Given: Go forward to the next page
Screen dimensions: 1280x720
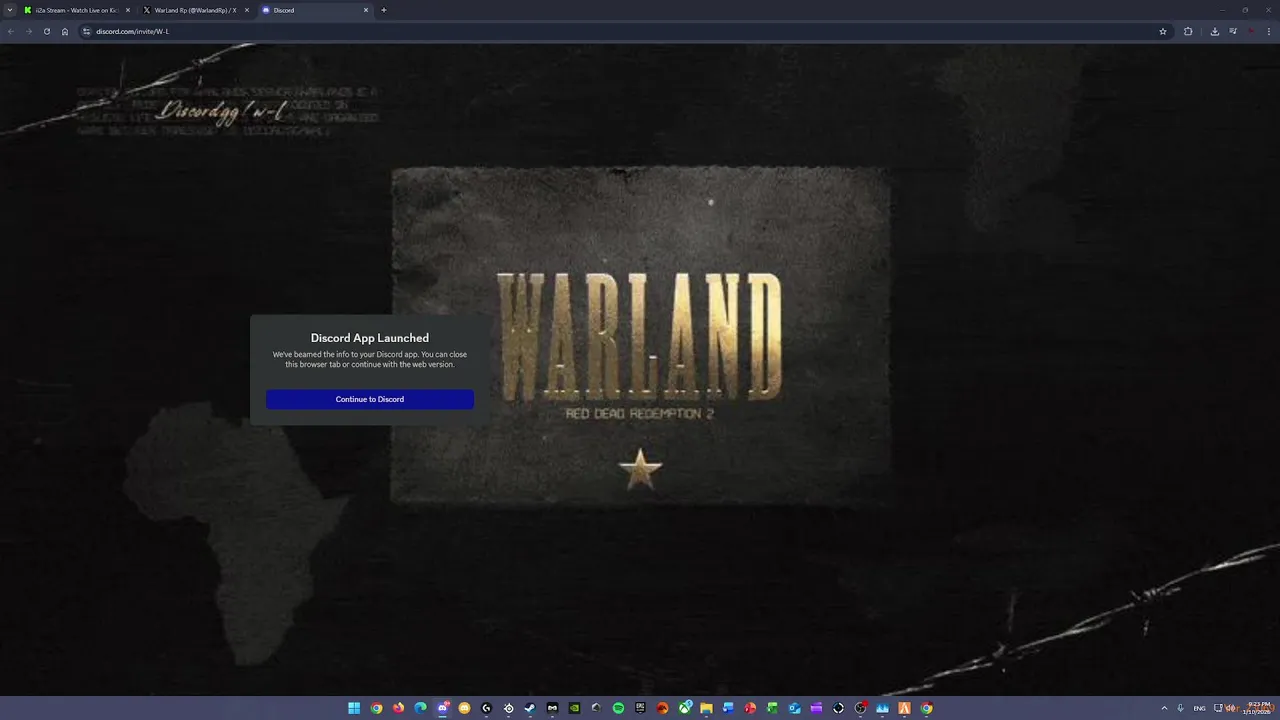Looking at the screenshot, I should coord(29,31).
